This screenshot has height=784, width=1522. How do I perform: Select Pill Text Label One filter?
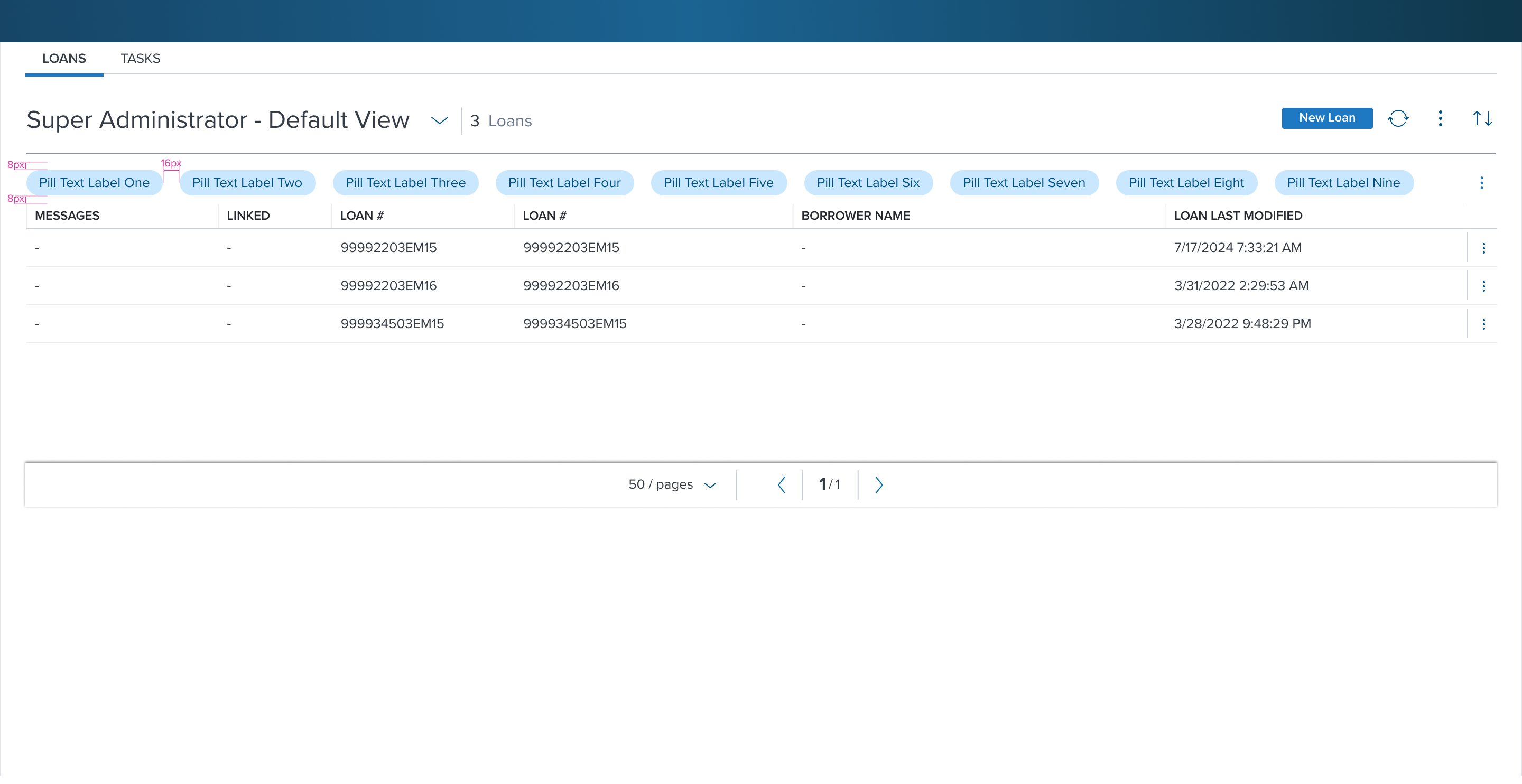(94, 183)
